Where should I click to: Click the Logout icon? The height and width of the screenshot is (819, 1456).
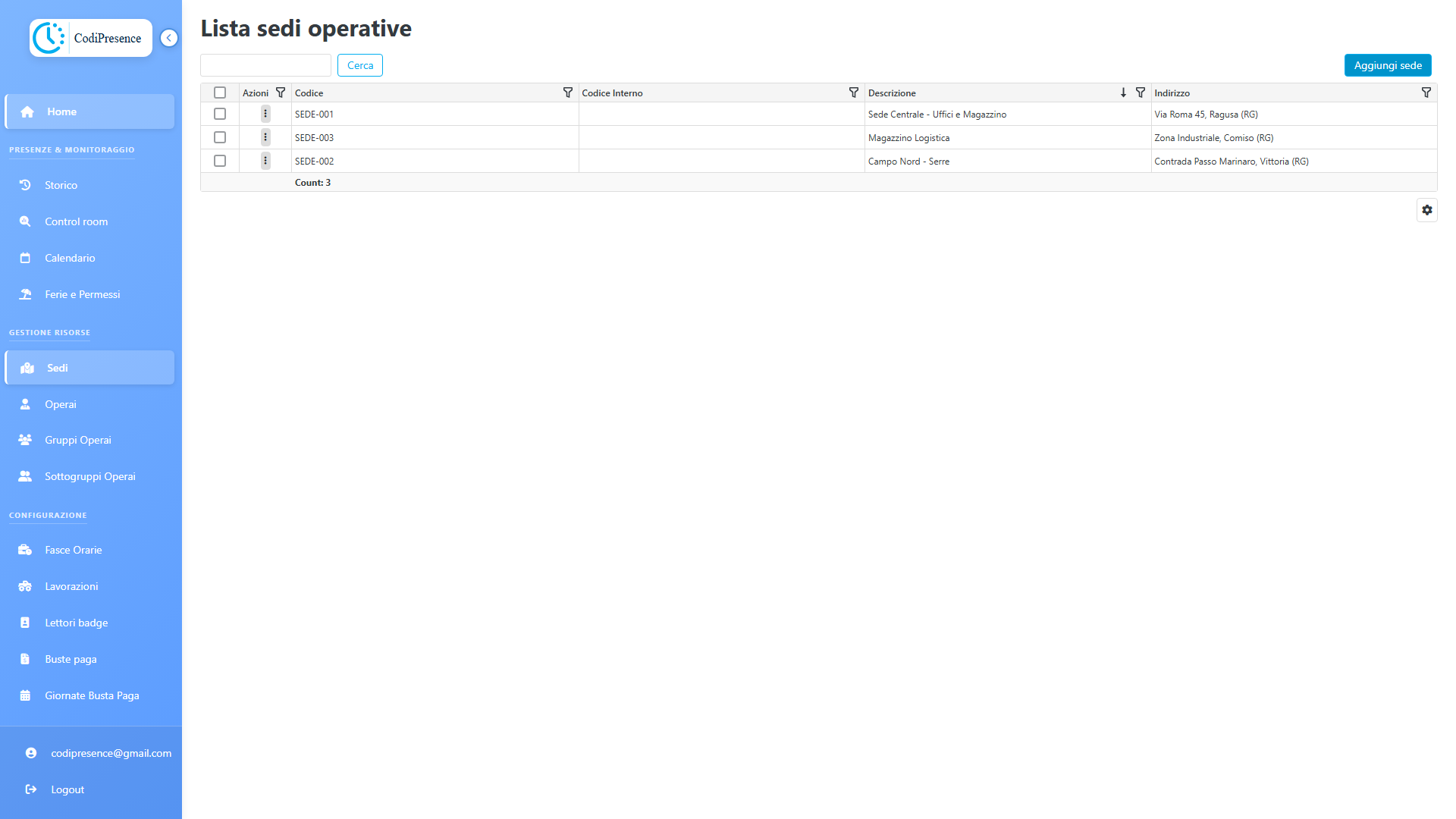31,789
